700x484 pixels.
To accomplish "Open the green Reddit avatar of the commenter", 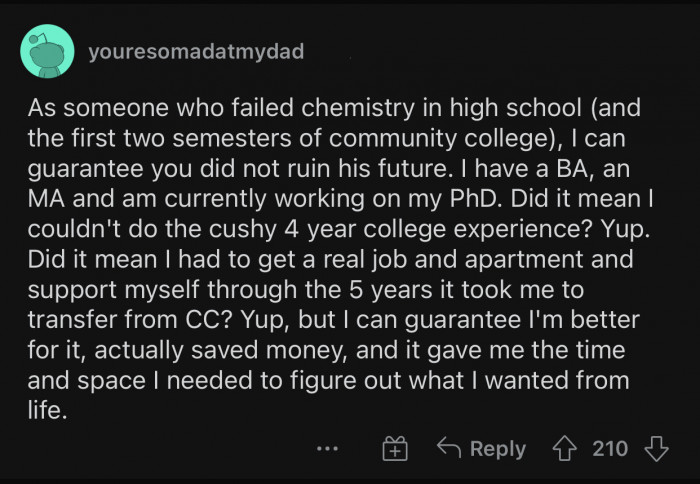I will (x=47, y=52).
